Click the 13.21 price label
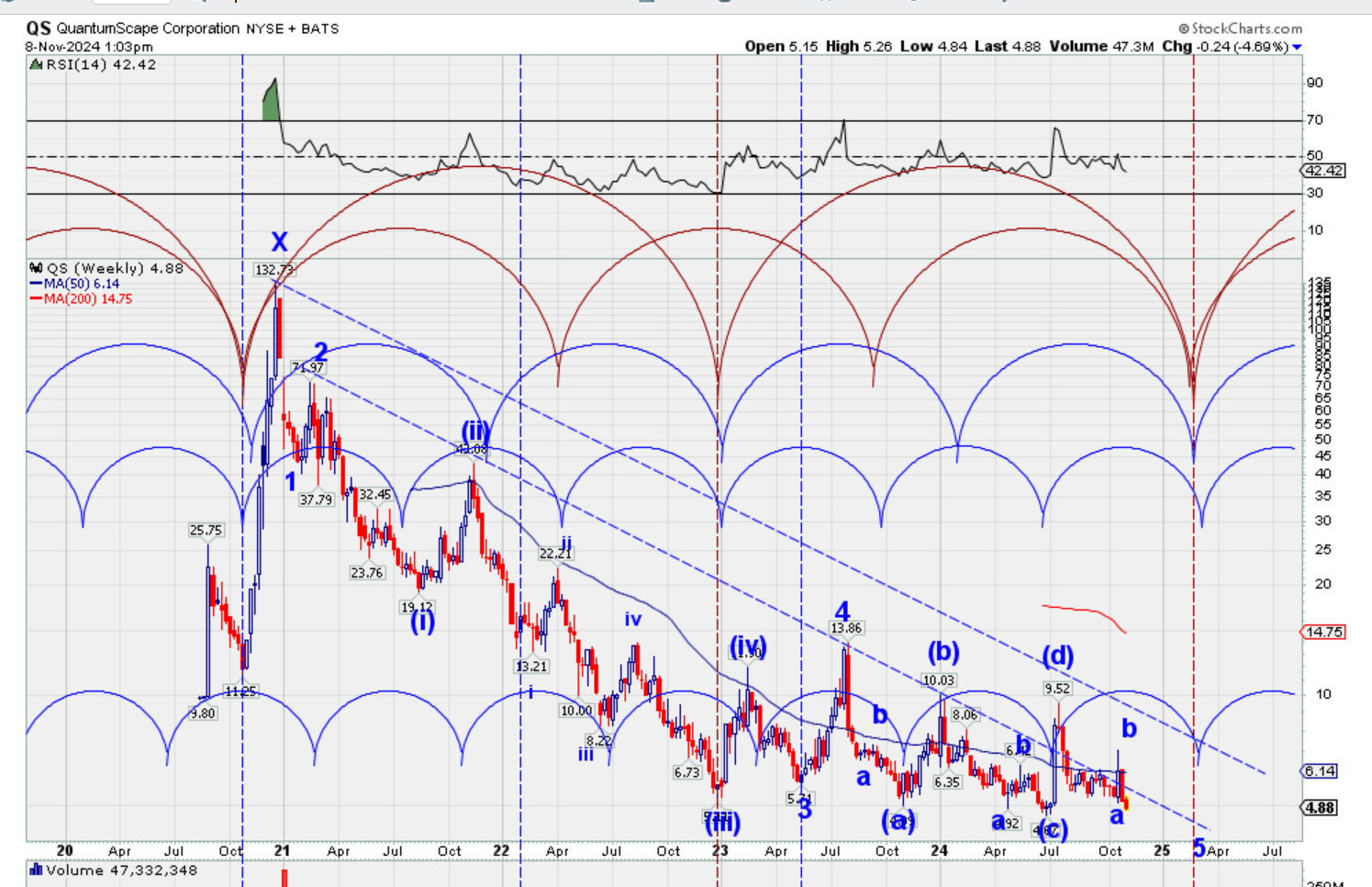The image size is (1372, 887). (531, 668)
